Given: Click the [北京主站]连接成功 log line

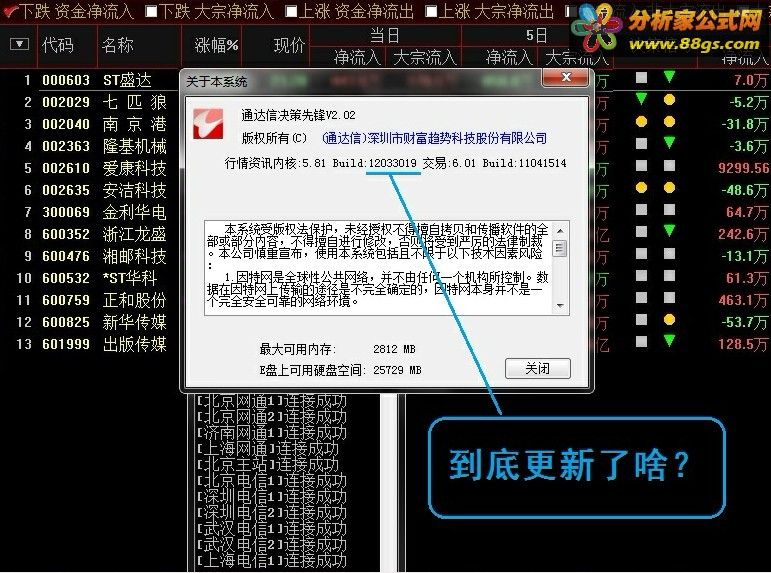Looking at the screenshot, I should point(267,464).
